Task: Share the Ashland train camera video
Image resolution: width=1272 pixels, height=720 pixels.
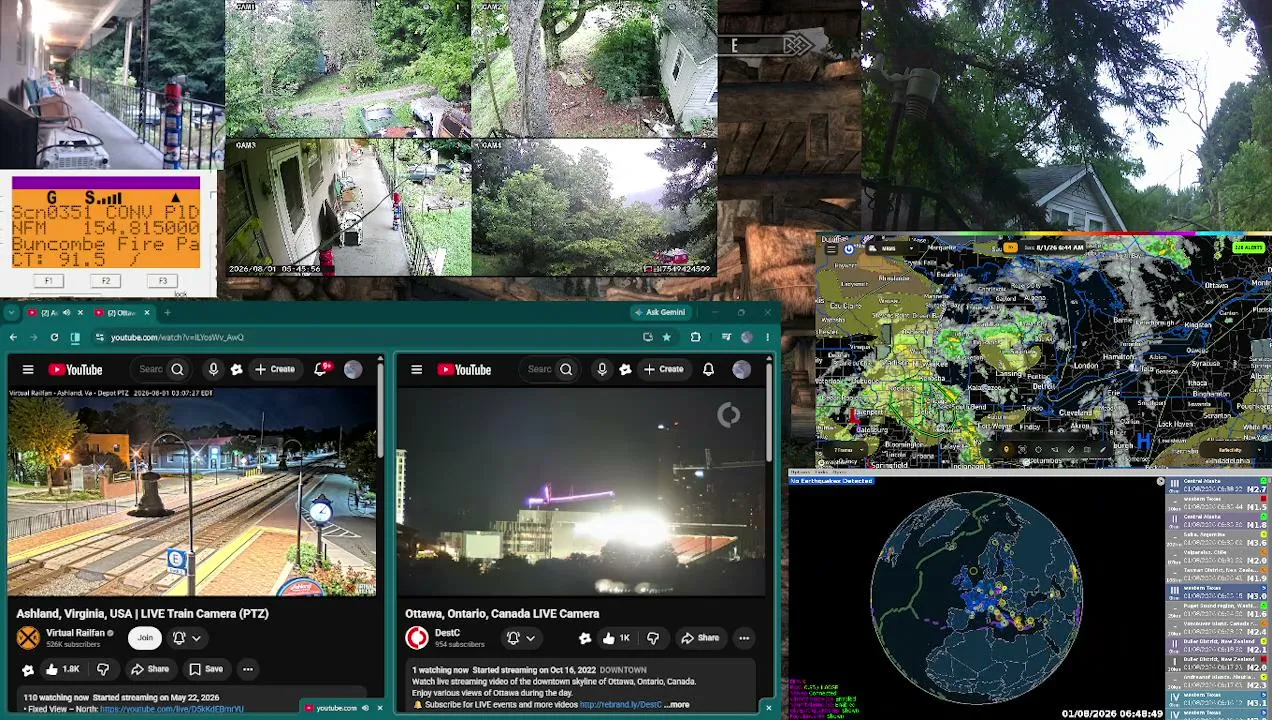Action: (x=150, y=669)
